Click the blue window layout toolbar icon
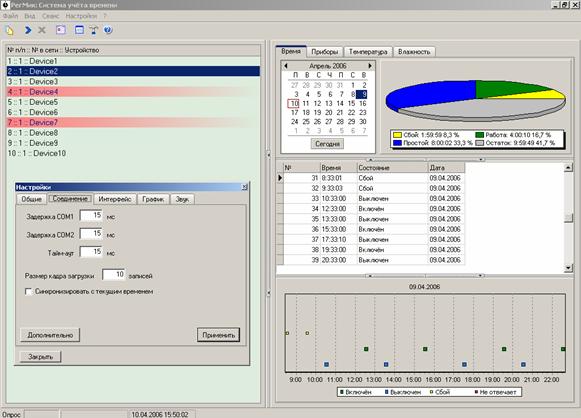Image resolution: width=581 pixels, height=418 pixels. [x=79, y=30]
